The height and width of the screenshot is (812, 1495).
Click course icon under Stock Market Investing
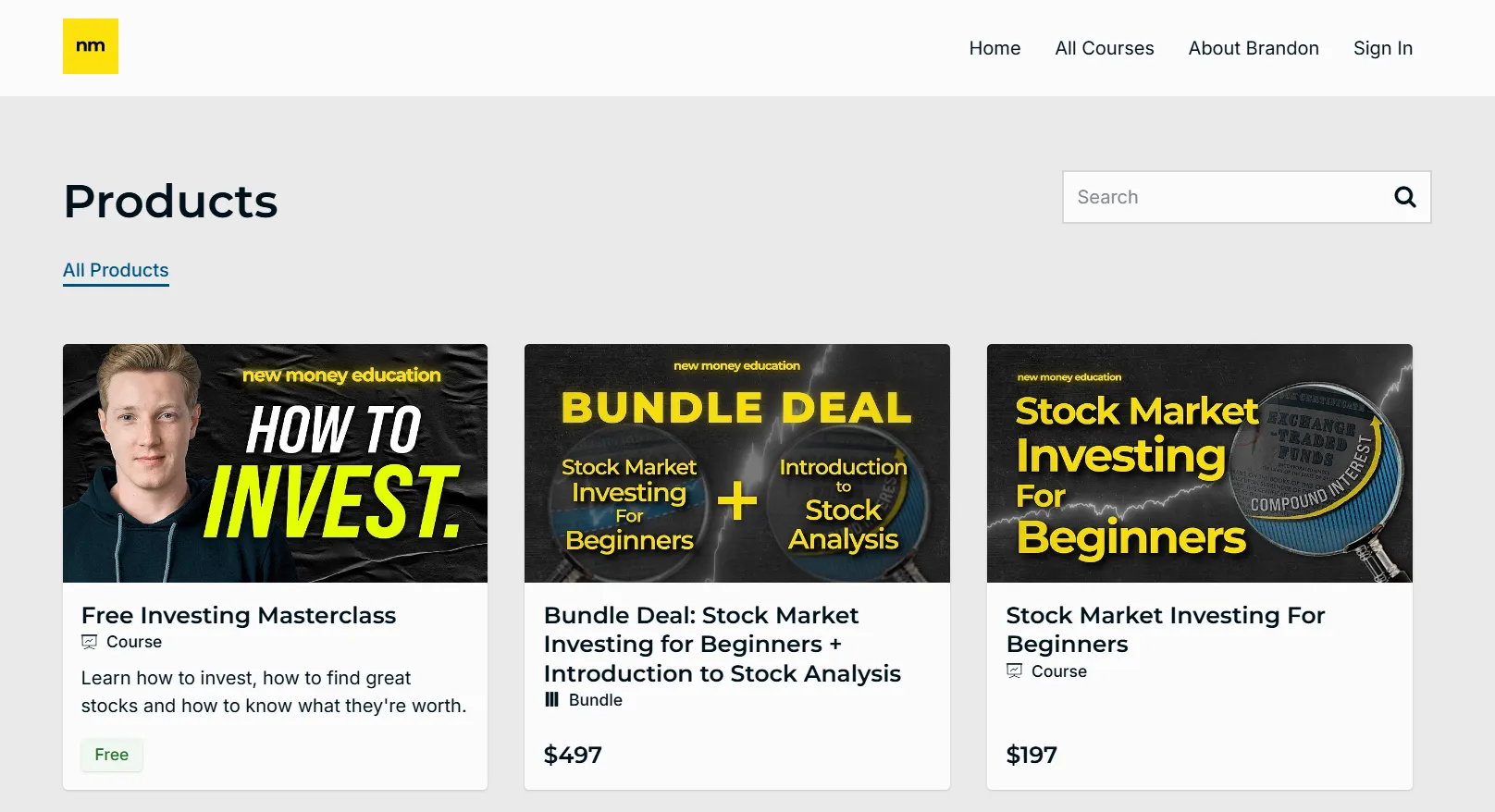pyautogui.click(x=1015, y=671)
